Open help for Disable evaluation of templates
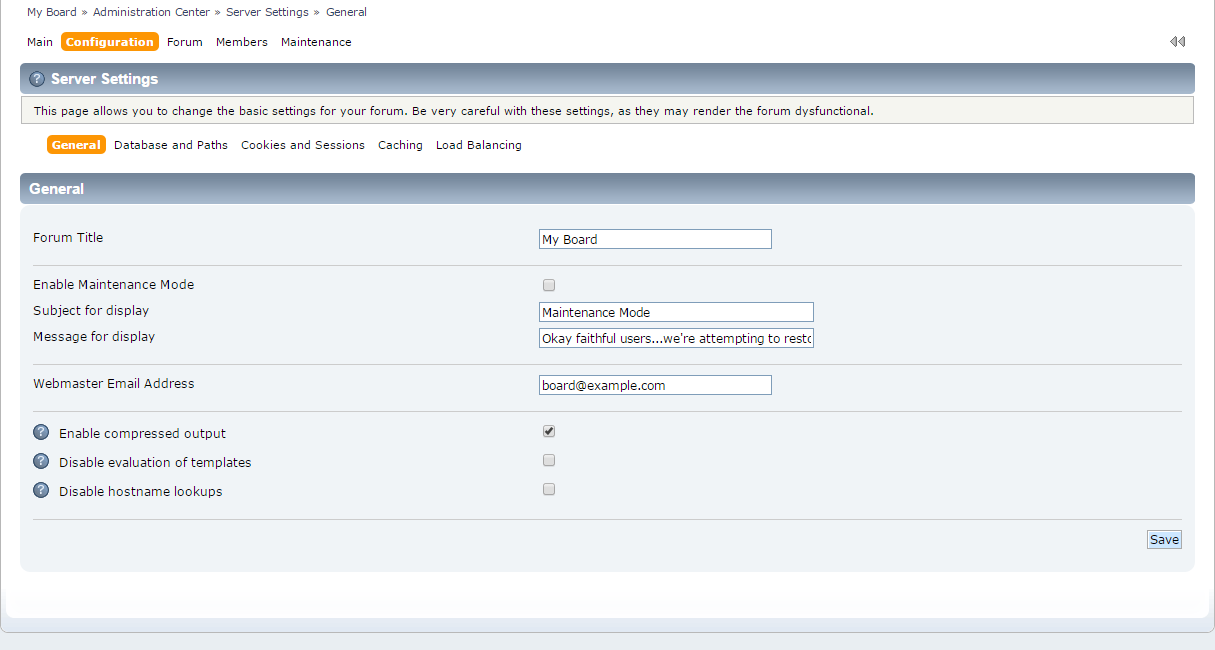Image resolution: width=1215 pixels, height=650 pixels. point(40,461)
